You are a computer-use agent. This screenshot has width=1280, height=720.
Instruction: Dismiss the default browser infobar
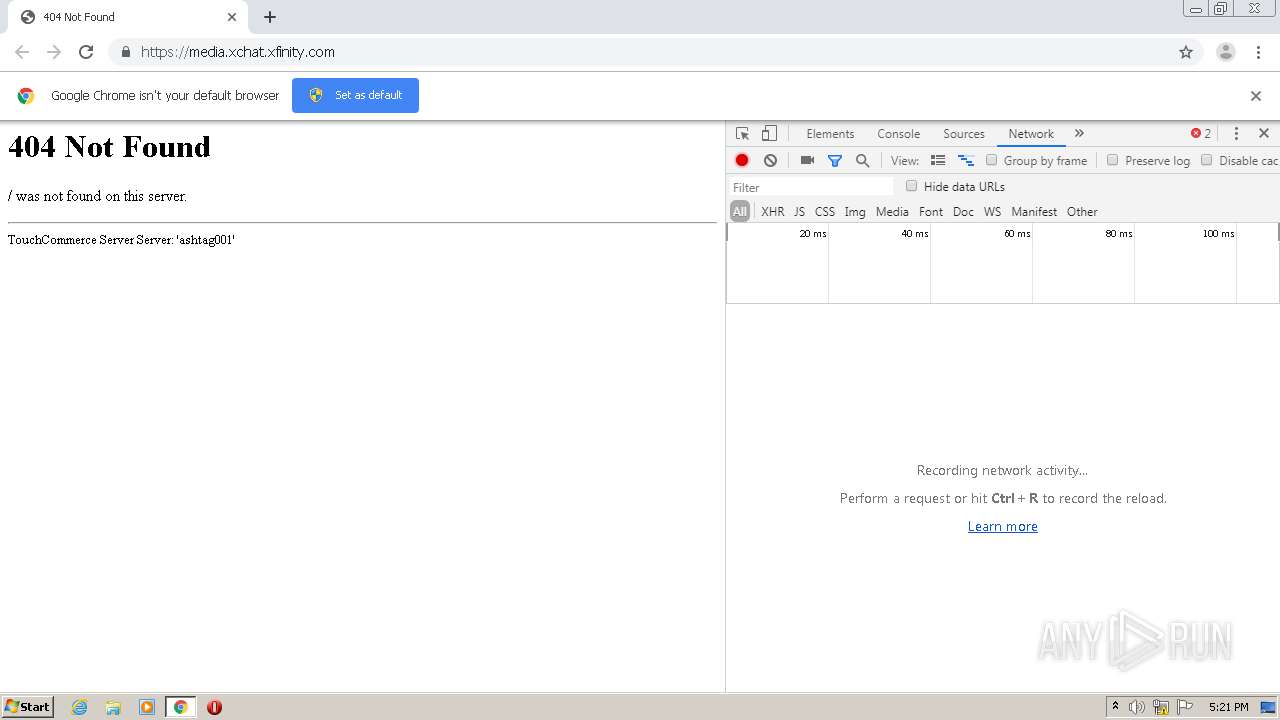[1256, 96]
